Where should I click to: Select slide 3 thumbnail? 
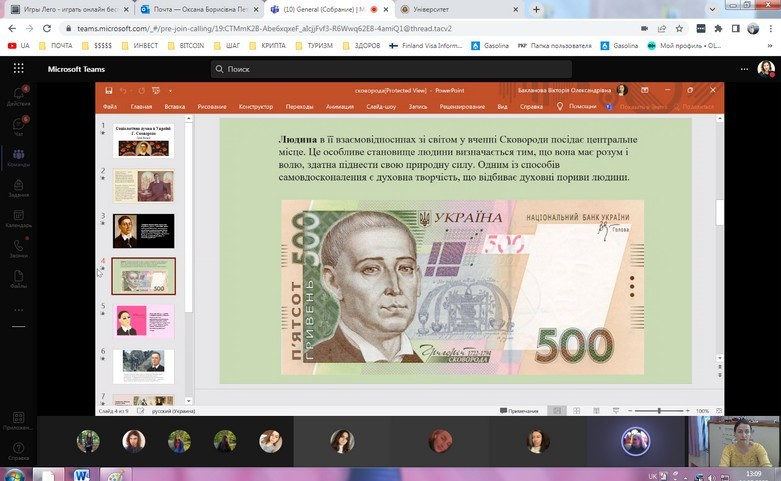click(x=143, y=231)
